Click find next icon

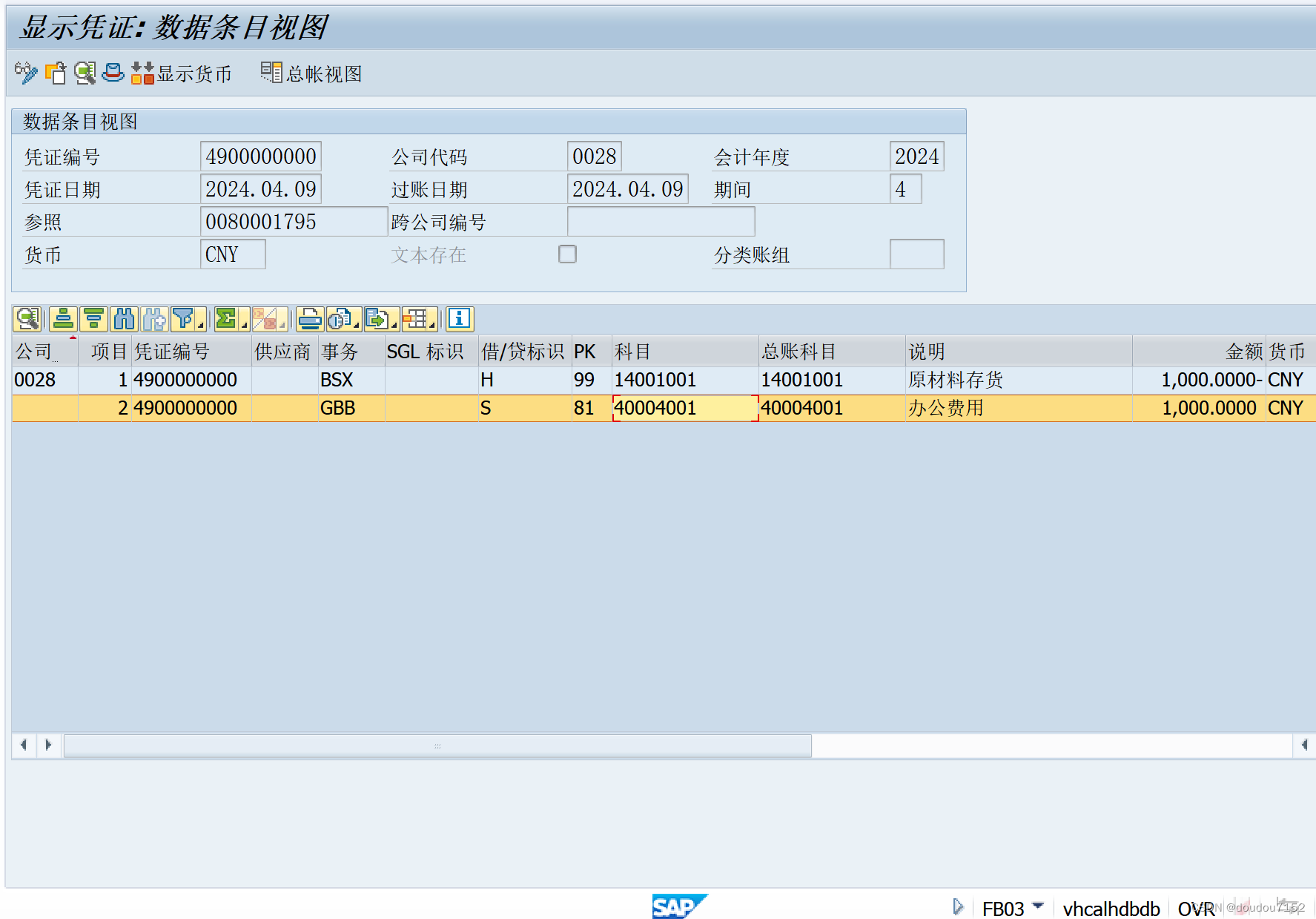click(153, 319)
